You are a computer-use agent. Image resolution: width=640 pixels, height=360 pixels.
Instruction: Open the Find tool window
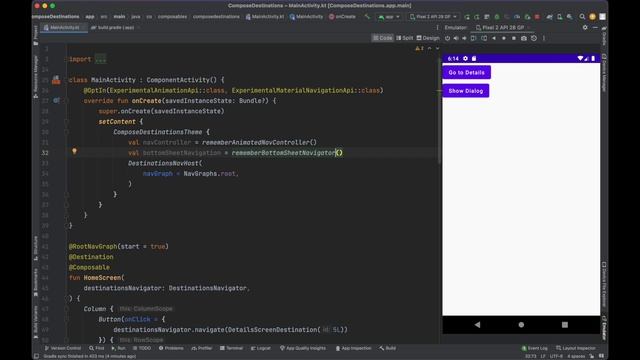97,348
